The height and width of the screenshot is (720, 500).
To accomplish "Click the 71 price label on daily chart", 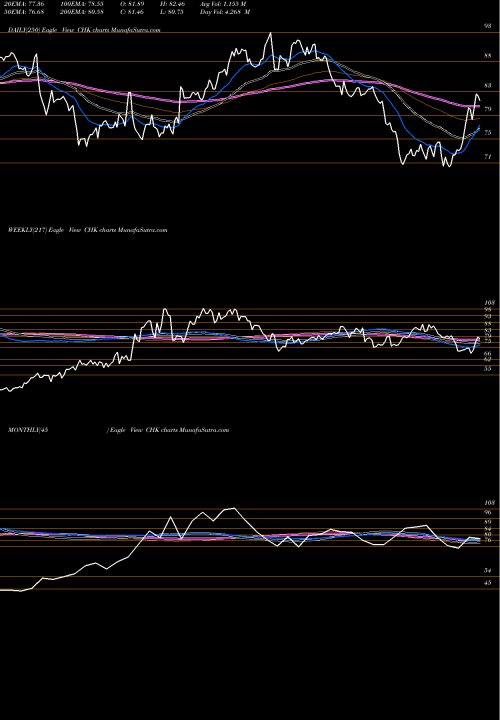I will 488,157.
